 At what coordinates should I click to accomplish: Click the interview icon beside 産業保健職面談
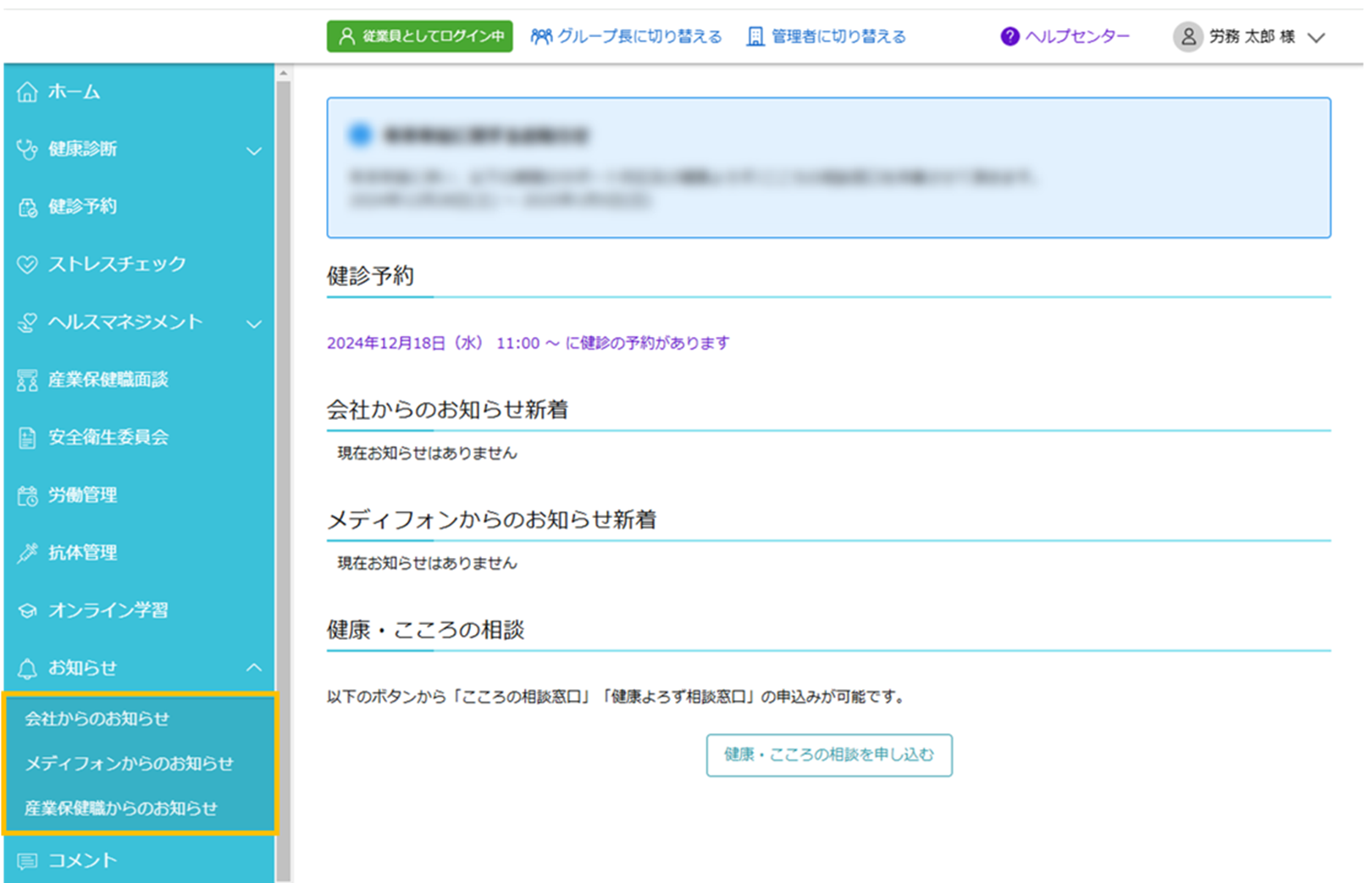coord(27,380)
